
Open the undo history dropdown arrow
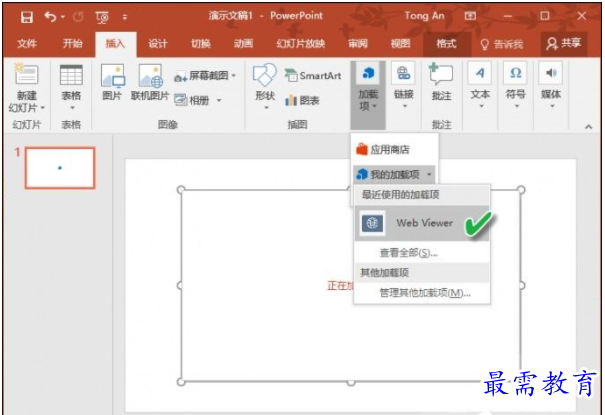click(63, 17)
